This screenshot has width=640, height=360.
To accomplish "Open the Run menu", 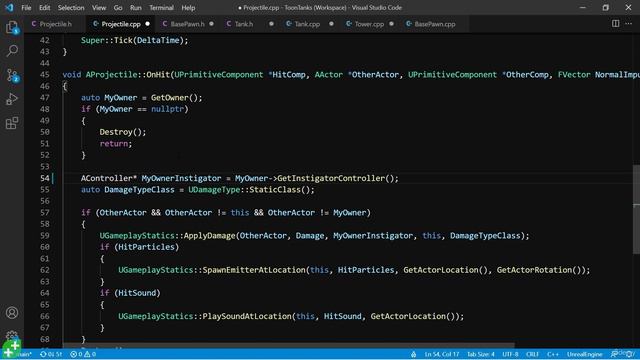I will pos(136,7).
